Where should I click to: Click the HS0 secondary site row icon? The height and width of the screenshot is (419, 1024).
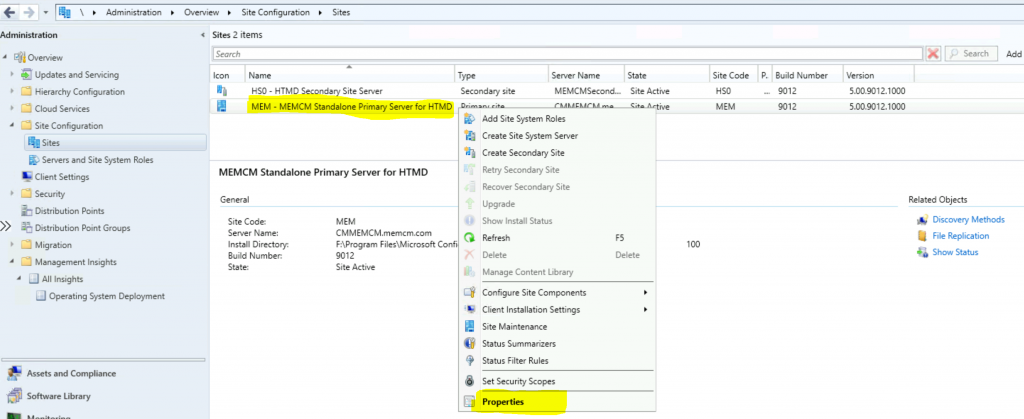tap(222, 91)
